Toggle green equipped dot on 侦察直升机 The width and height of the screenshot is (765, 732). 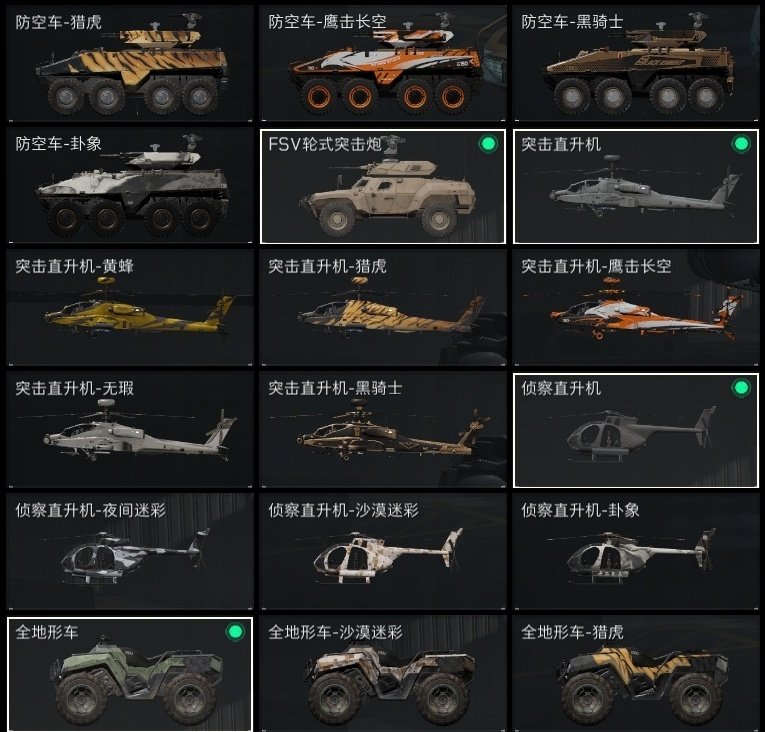pyautogui.click(x=741, y=388)
